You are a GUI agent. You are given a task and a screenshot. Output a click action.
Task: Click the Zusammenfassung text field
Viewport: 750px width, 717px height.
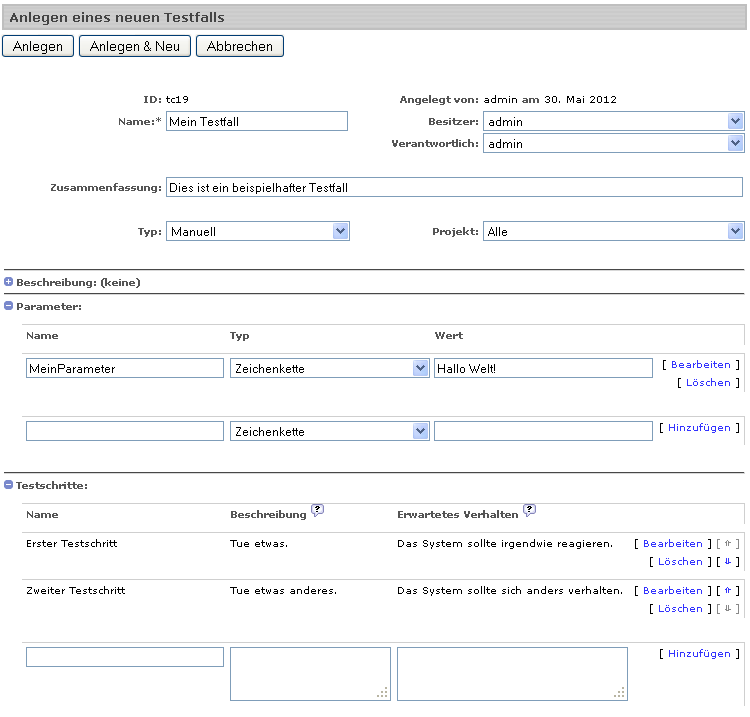(454, 188)
